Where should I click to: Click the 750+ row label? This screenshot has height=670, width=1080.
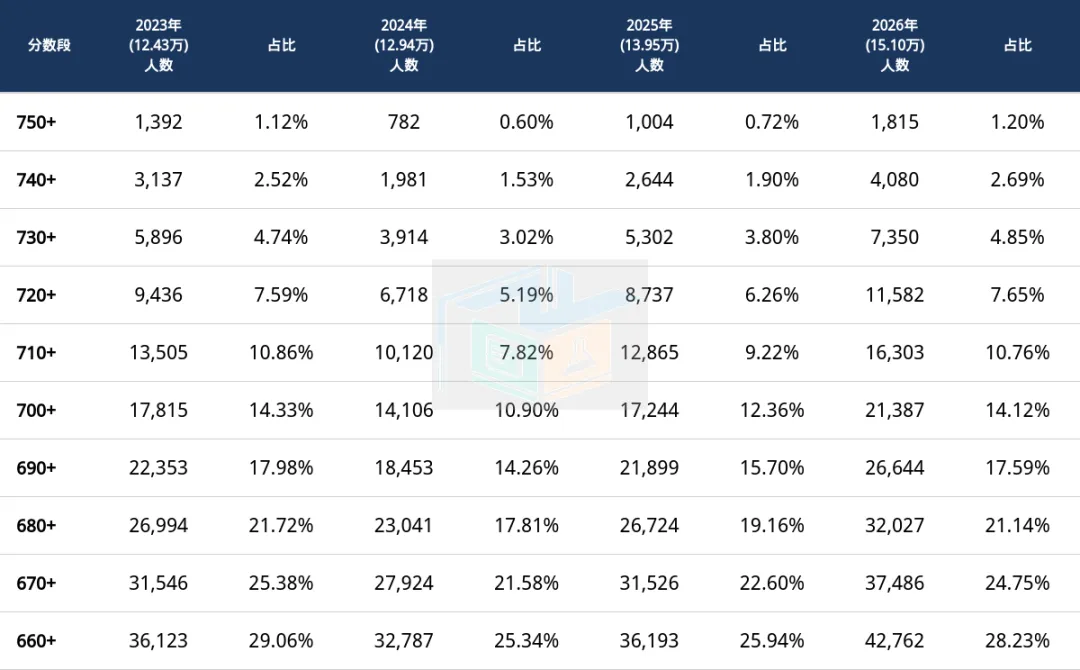pos(36,123)
